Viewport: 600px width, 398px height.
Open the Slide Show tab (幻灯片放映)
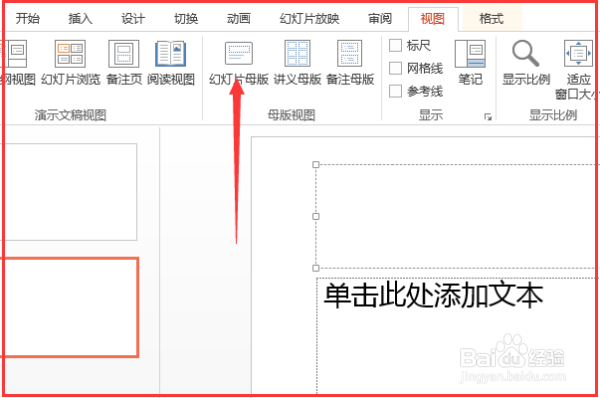pos(309,18)
